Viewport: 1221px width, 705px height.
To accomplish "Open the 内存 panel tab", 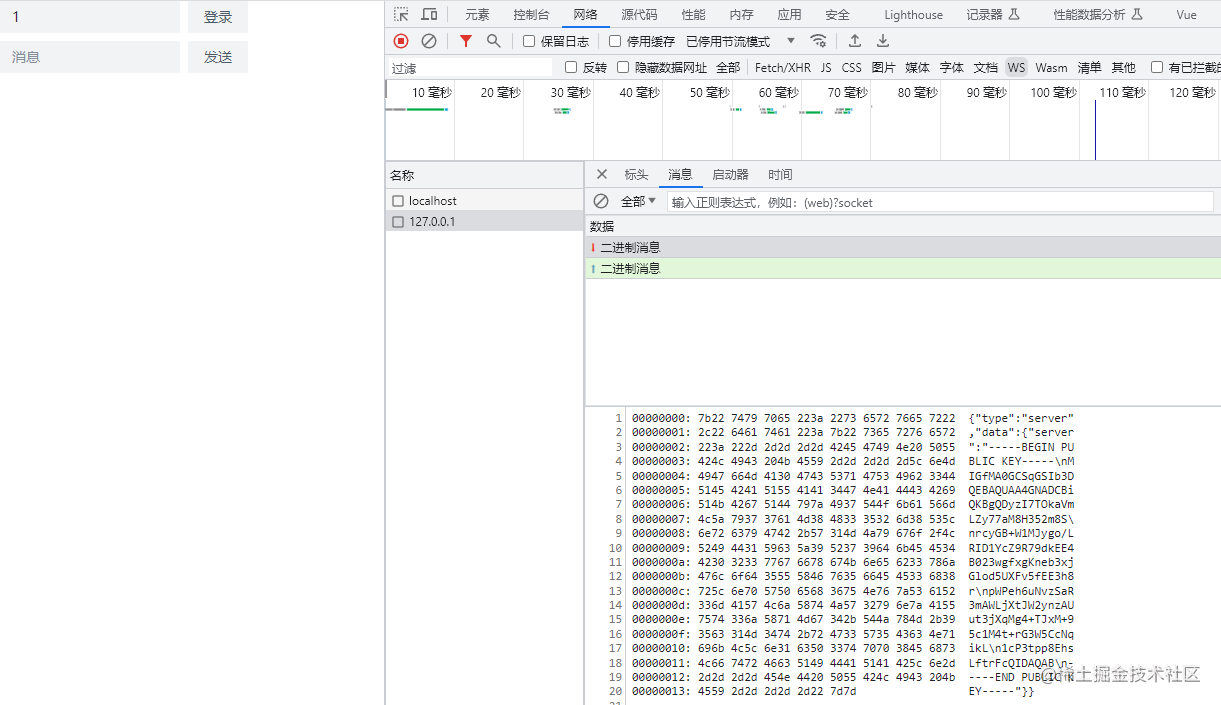I will click(741, 14).
